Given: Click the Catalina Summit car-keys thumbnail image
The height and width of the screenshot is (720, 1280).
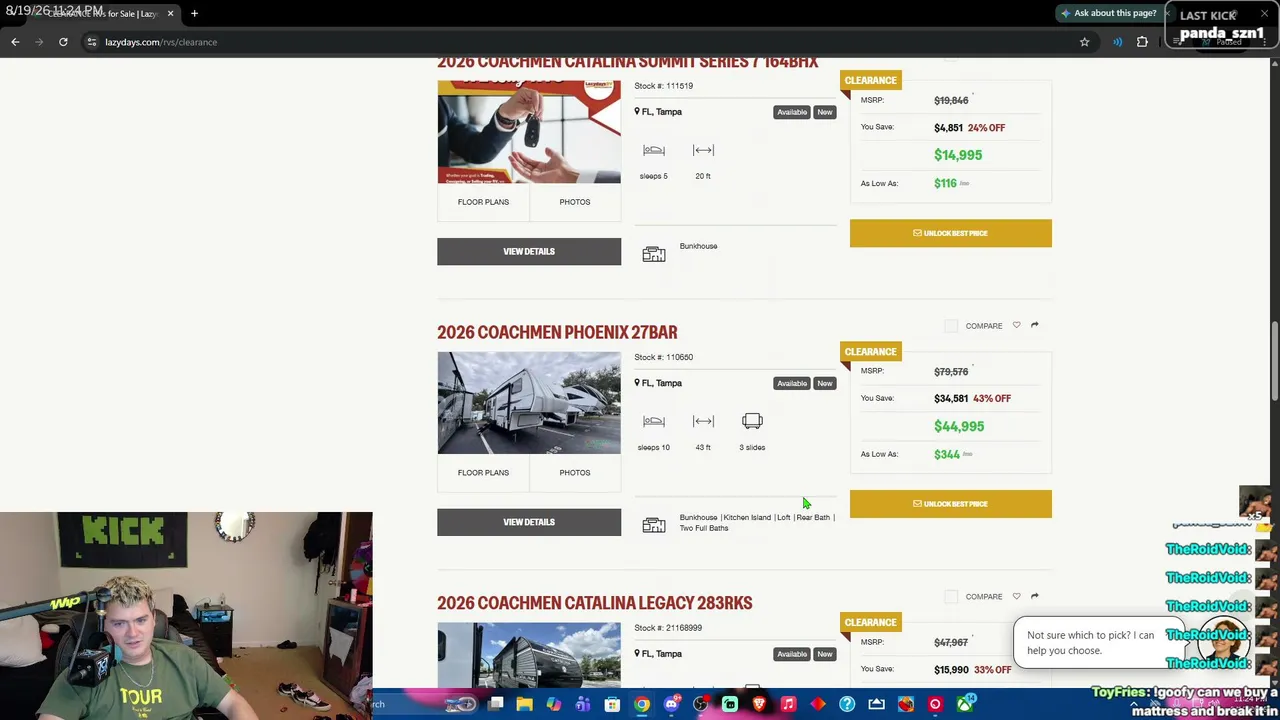Looking at the screenshot, I should pyautogui.click(x=529, y=131).
